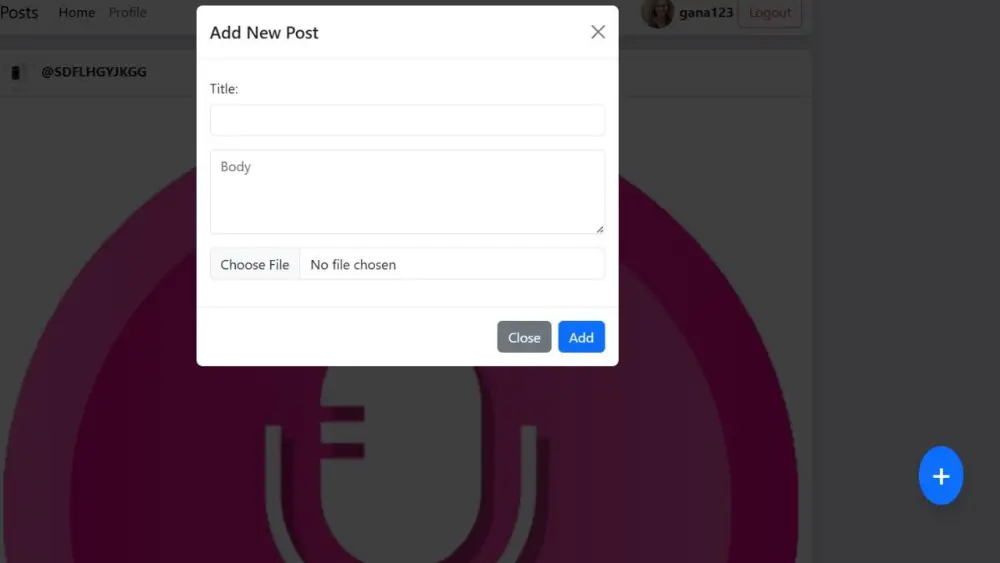Click the gana123 profile avatar picture
1000x563 pixels.
[x=657, y=13]
